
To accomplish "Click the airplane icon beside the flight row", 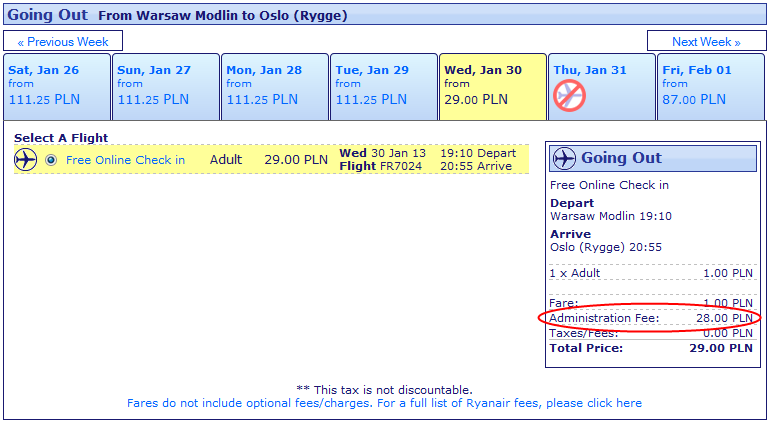I will 25,160.
